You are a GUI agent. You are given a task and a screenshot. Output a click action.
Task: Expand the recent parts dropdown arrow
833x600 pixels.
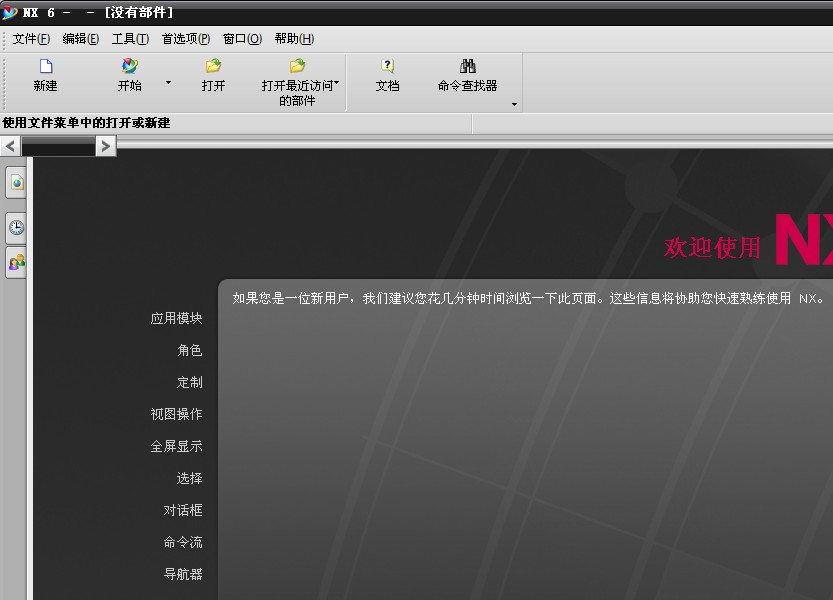(x=336, y=83)
